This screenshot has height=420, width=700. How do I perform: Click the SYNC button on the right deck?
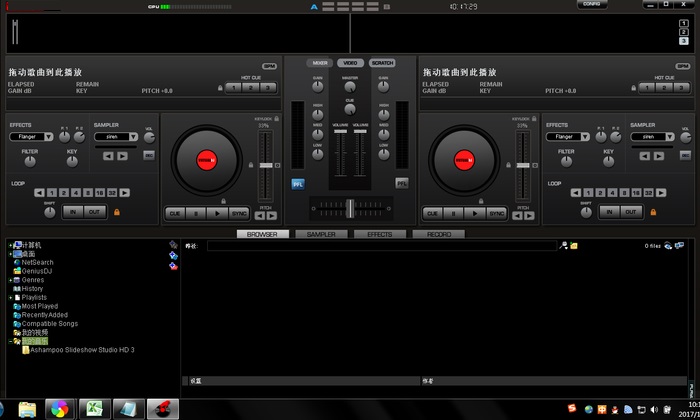[497, 213]
